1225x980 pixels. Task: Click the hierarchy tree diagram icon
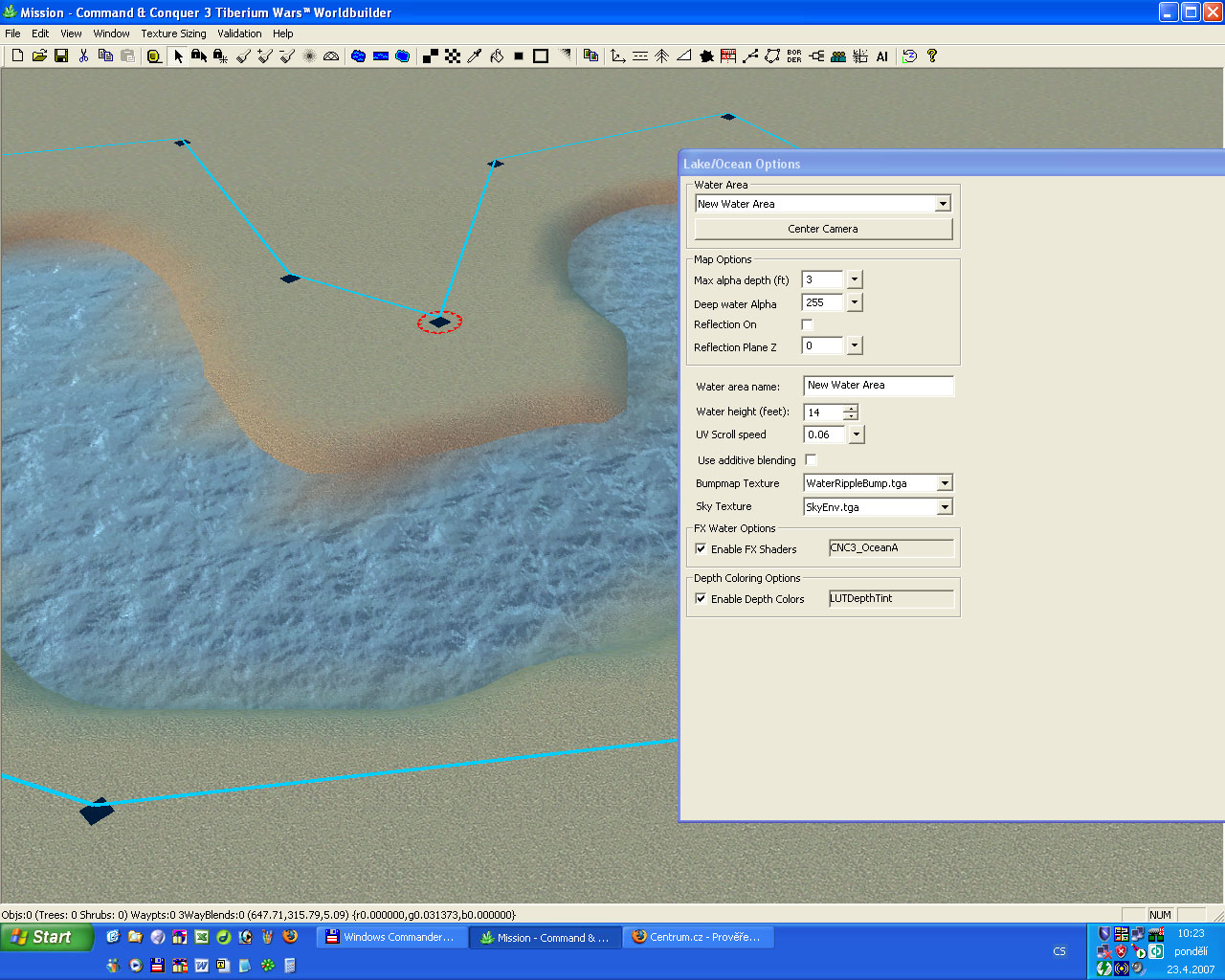(x=816, y=56)
